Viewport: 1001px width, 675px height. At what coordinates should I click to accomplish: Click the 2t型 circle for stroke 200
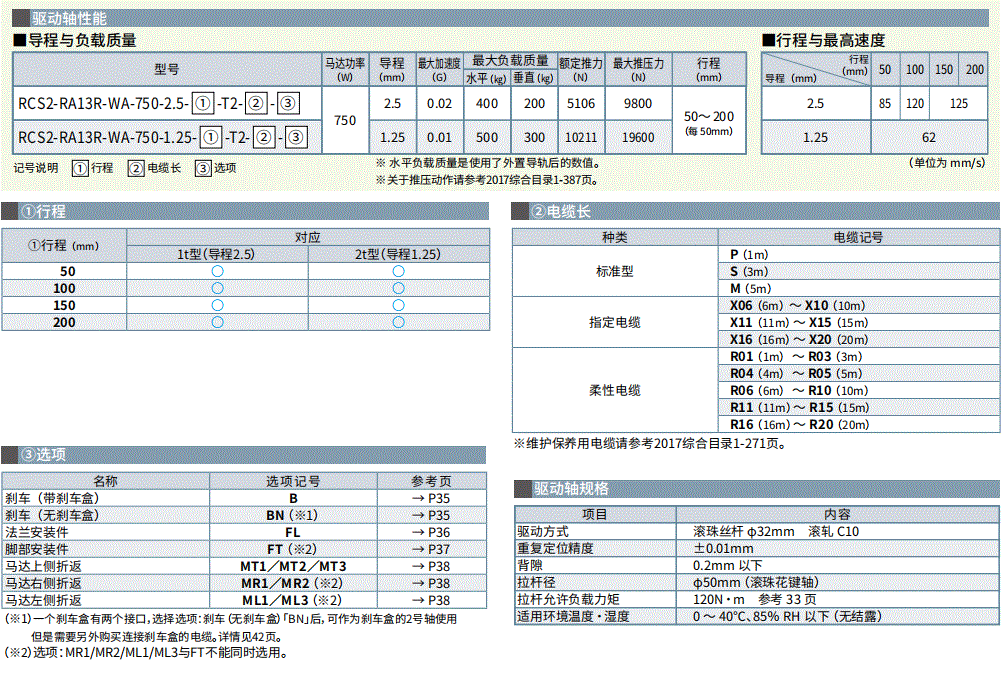[399, 322]
